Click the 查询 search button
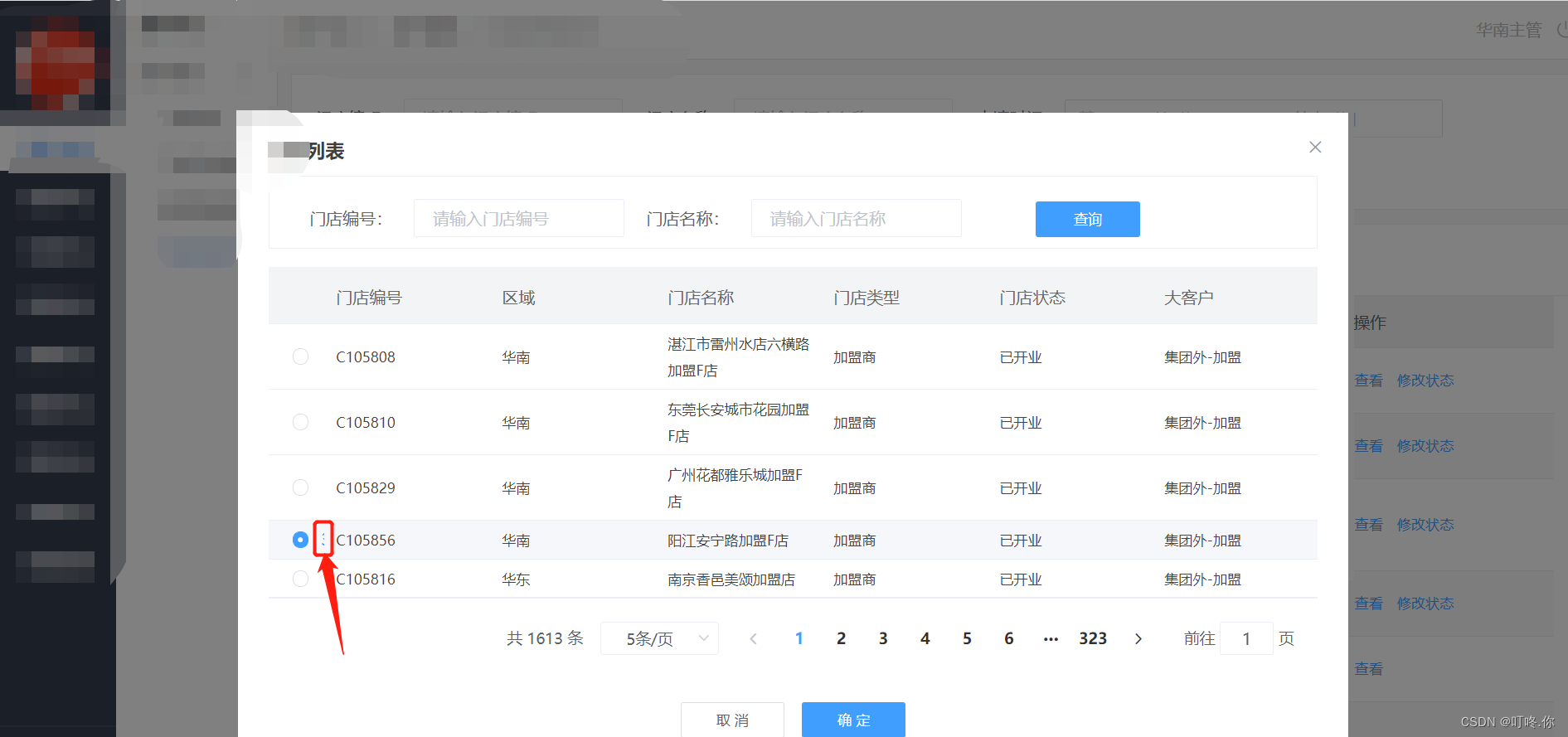Image resolution: width=1568 pixels, height=737 pixels. (x=1088, y=219)
